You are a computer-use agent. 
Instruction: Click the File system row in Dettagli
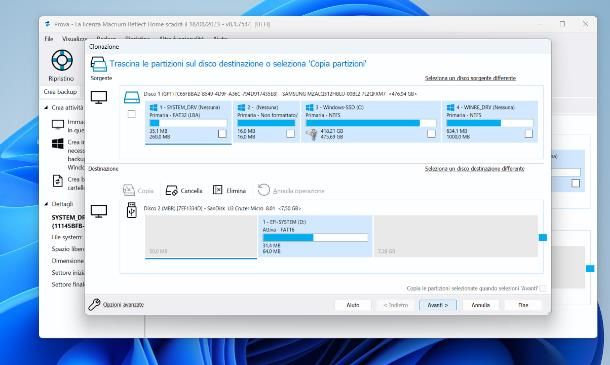click(x=68, y=237)
